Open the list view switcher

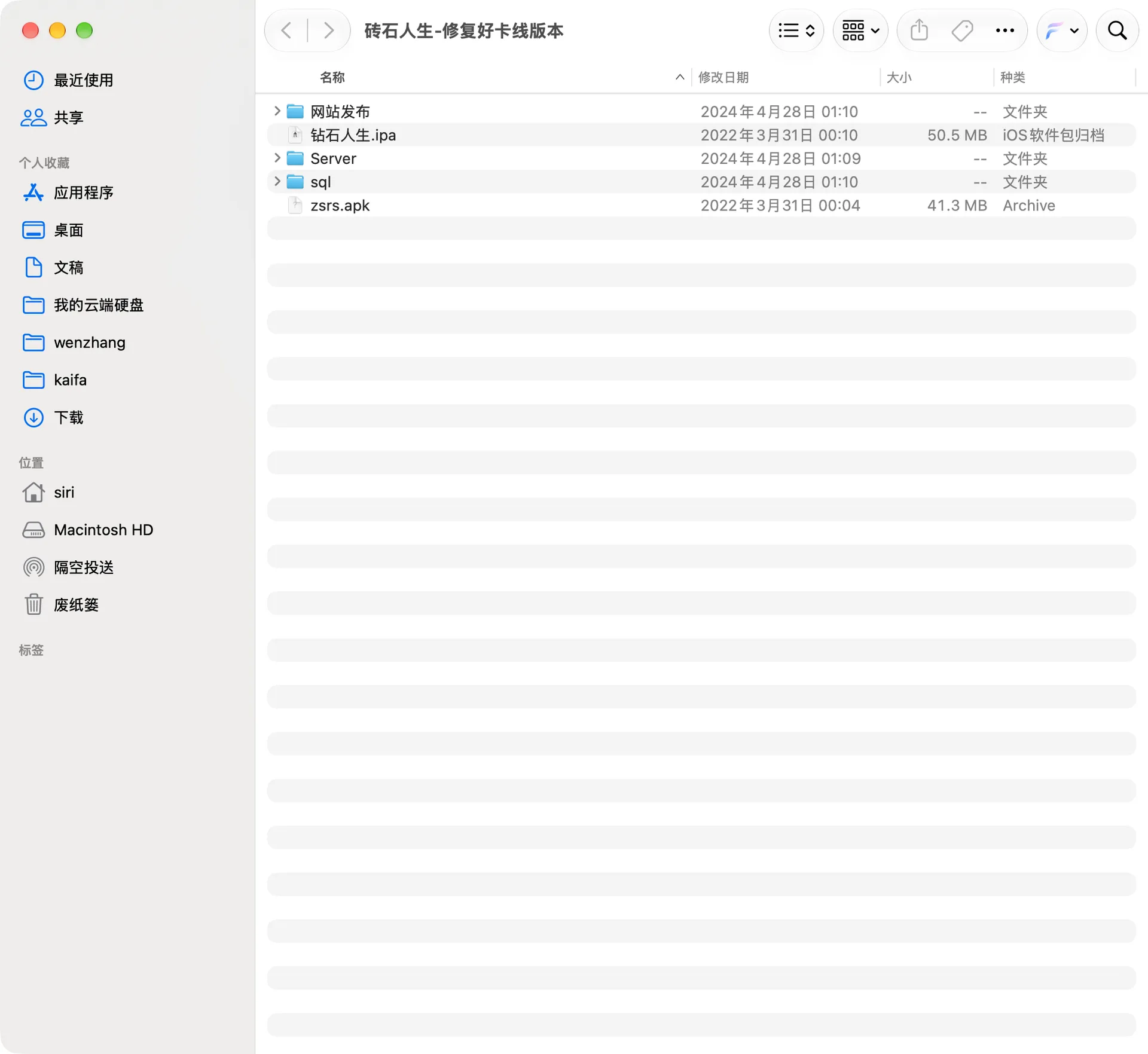coord(796,30)
